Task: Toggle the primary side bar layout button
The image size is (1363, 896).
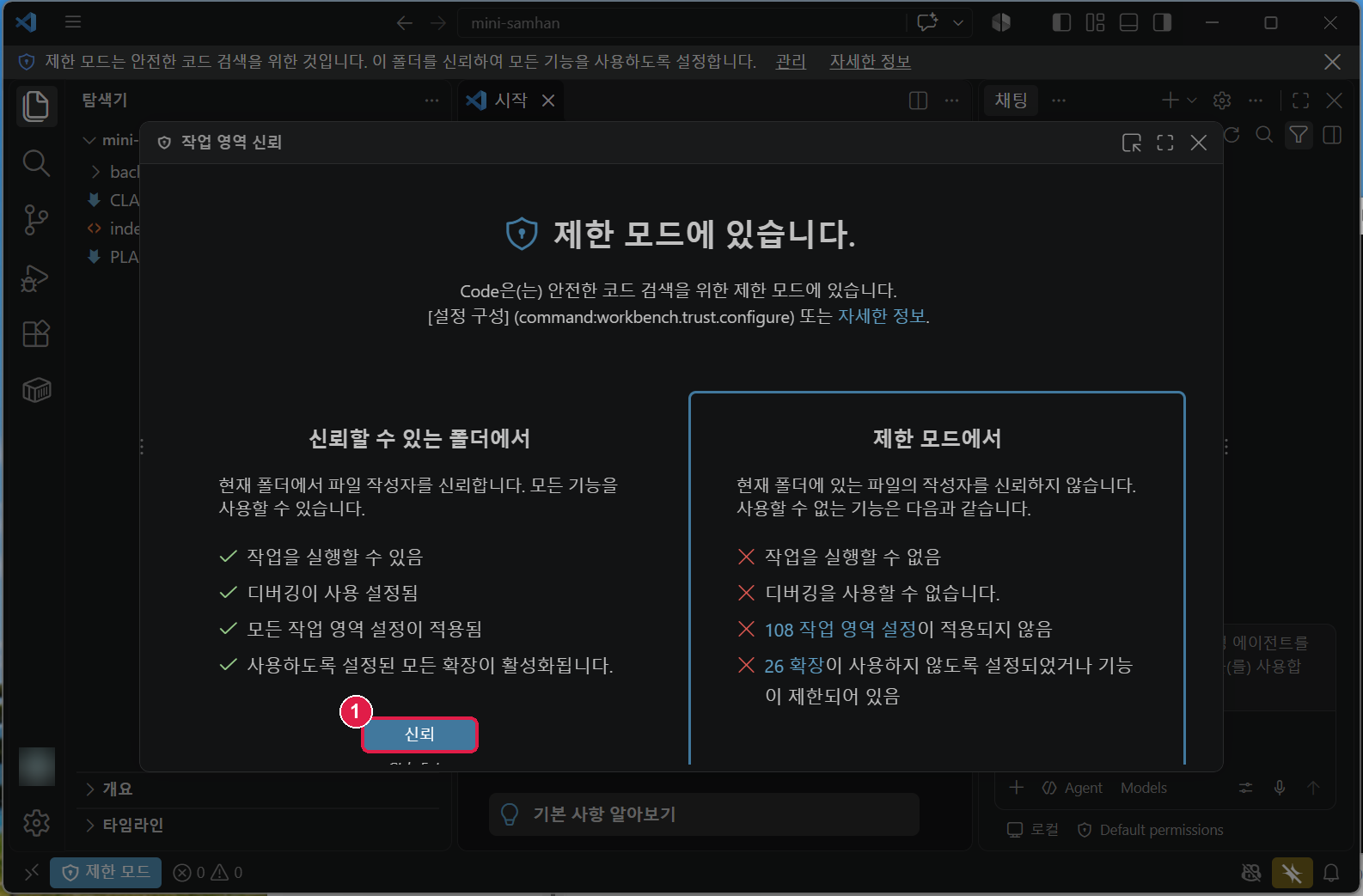Action: click(1061, 22)
